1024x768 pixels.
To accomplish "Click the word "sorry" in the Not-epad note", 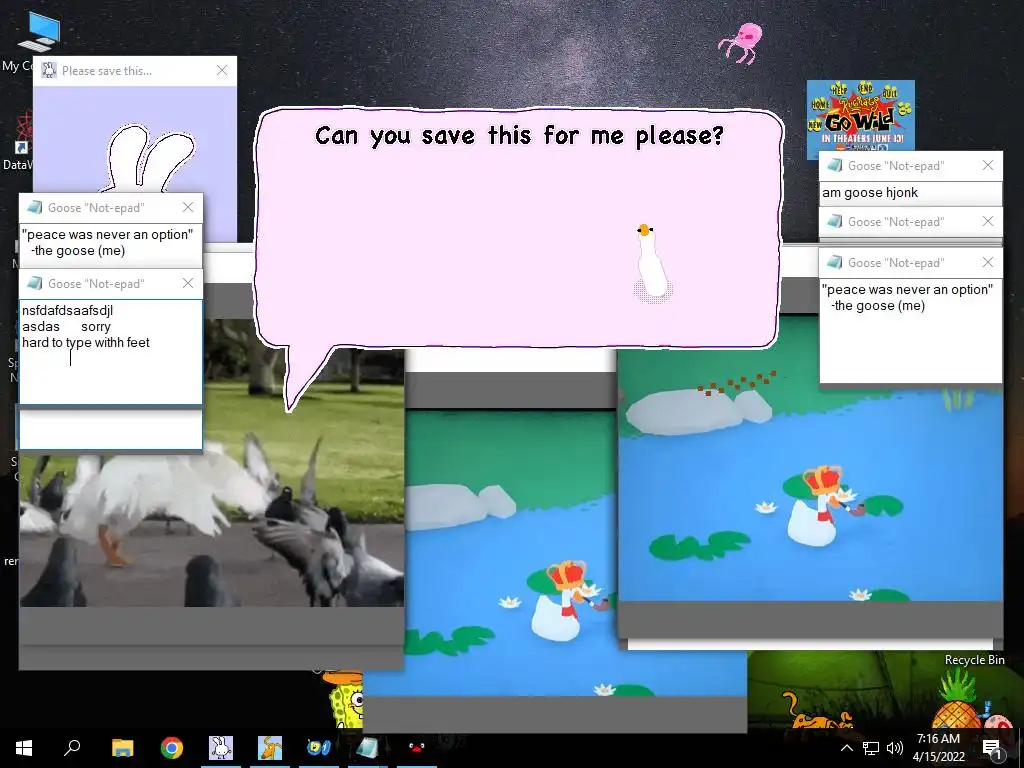I will click(96, 327).
